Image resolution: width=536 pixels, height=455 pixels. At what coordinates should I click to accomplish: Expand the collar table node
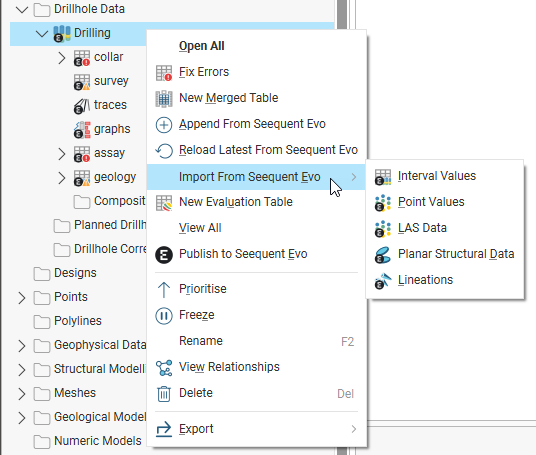click(62, 58)
